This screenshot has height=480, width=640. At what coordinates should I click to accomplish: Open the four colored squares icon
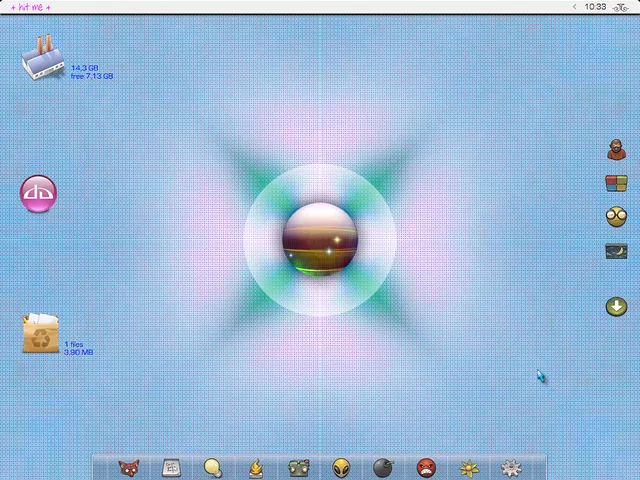[x=616, y=183]
